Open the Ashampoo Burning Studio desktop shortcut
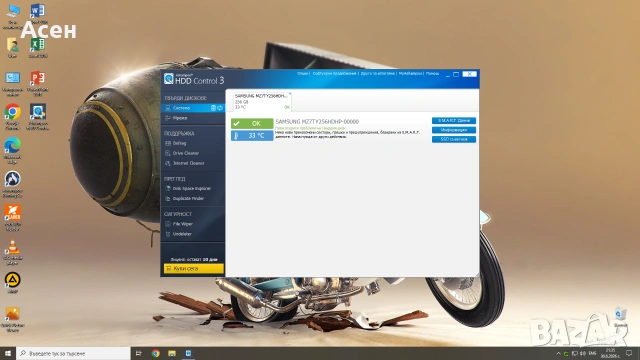The width and height of the screenshot is (640, 360). pos(12,184)
